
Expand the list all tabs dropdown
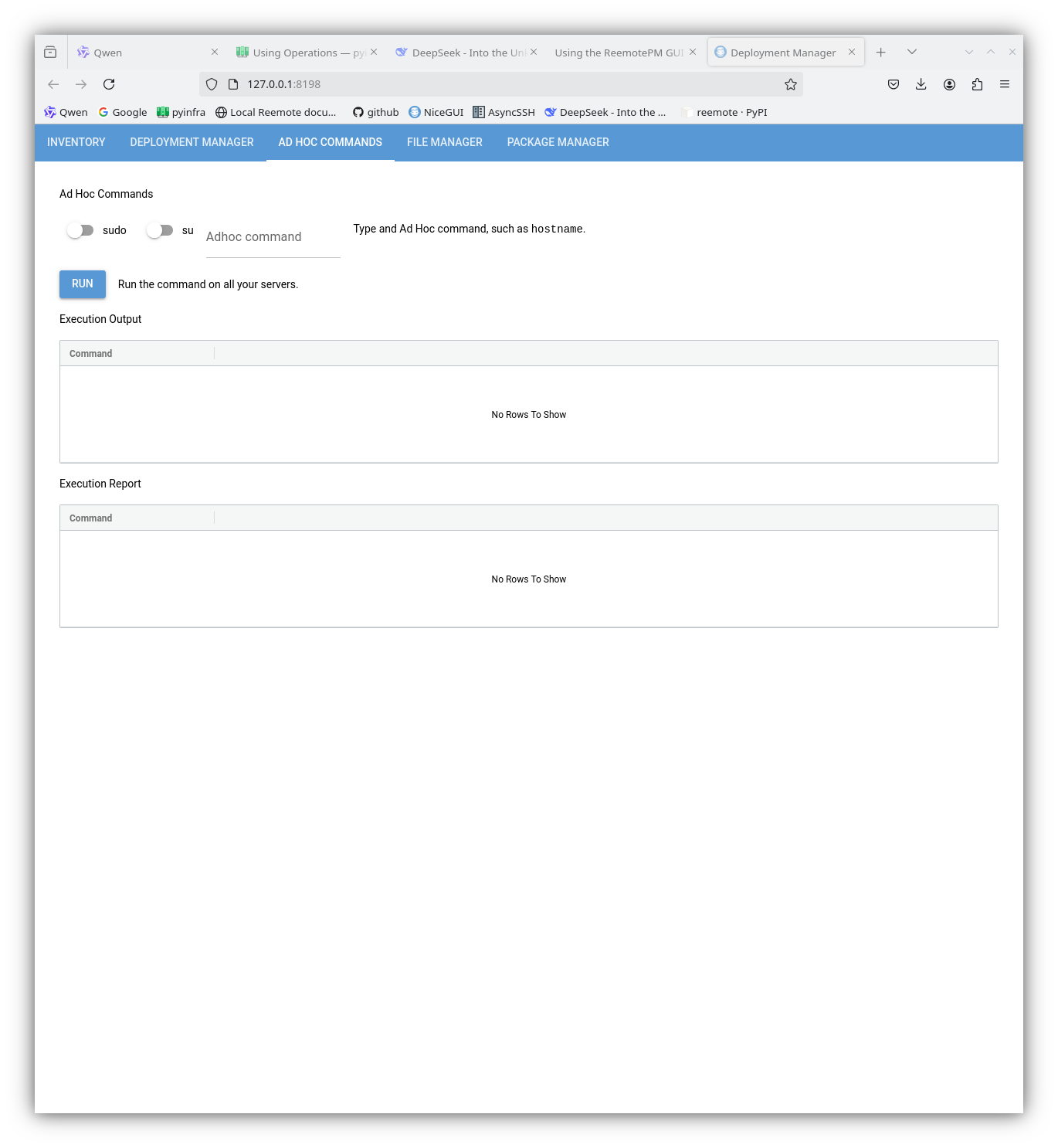pos(911,53)
